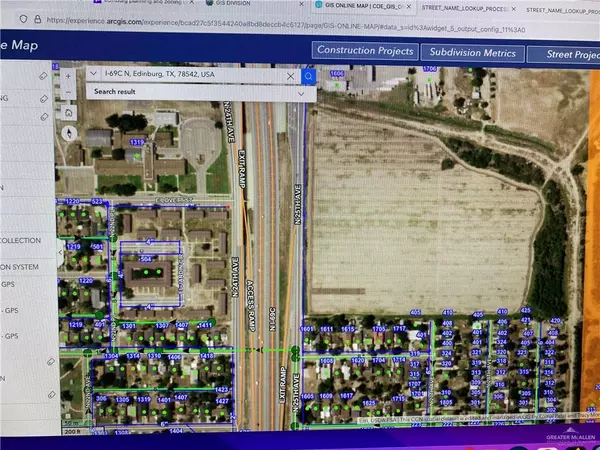The image size is (600, 450).
Task: Click address label 1304 on map
Action: pos(111,356)
